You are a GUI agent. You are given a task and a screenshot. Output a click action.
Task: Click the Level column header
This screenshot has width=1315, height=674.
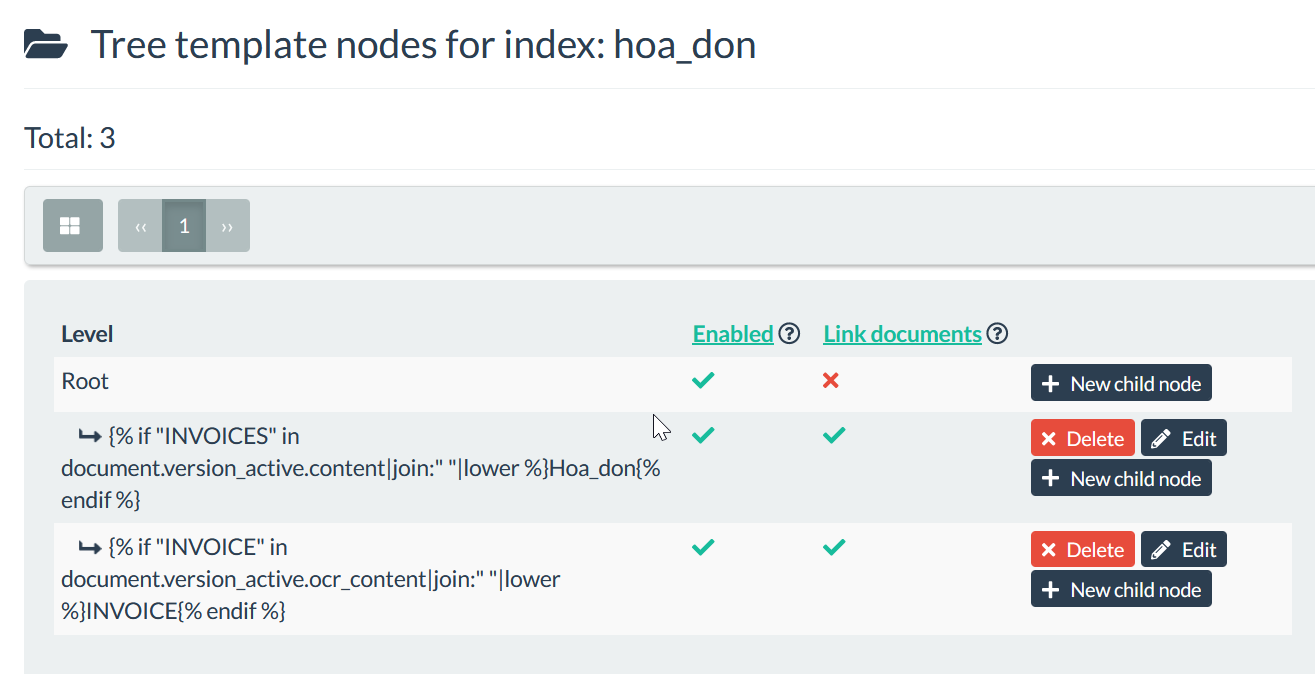click(x=87, y=334)
